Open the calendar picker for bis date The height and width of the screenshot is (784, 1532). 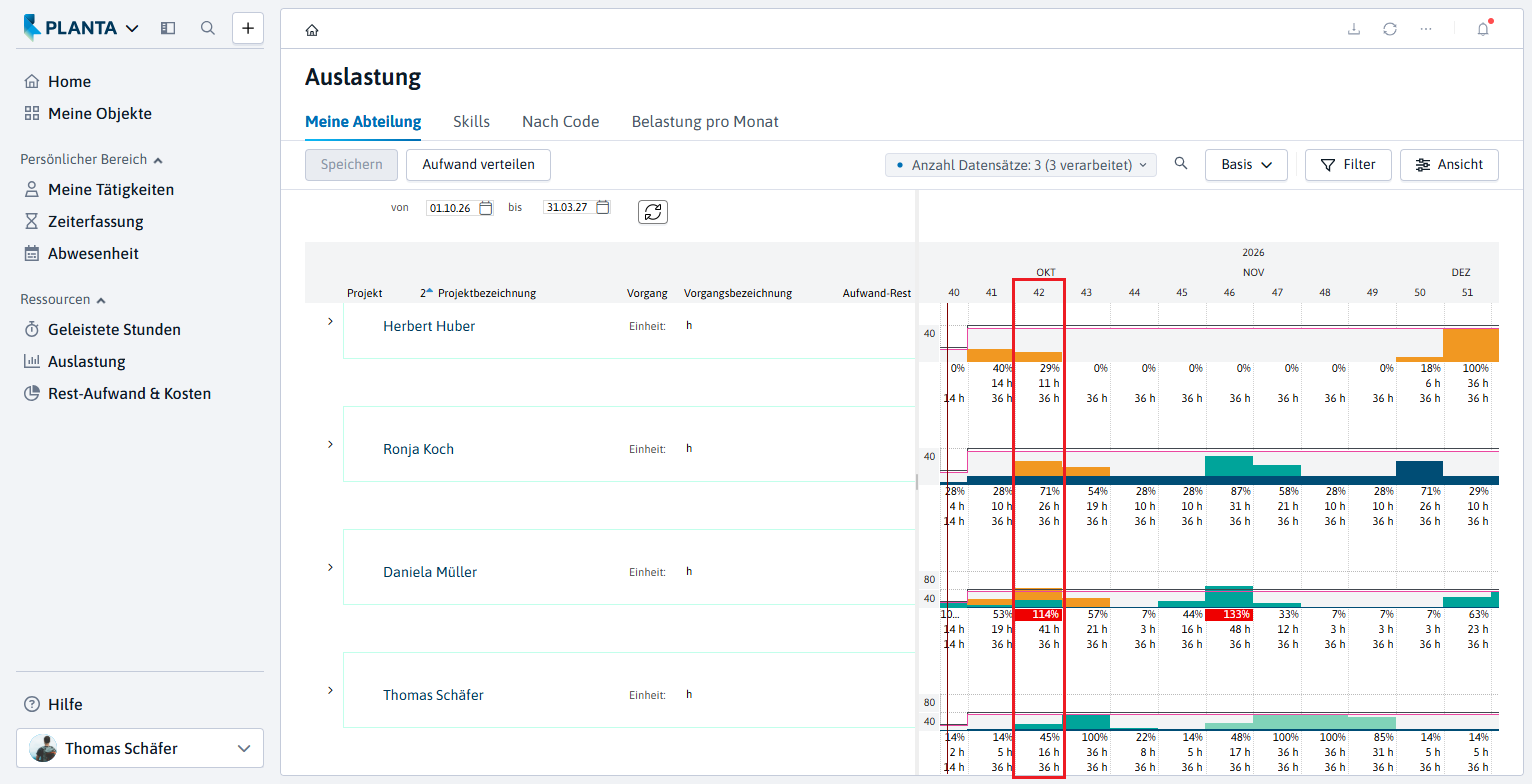point(603,208)
